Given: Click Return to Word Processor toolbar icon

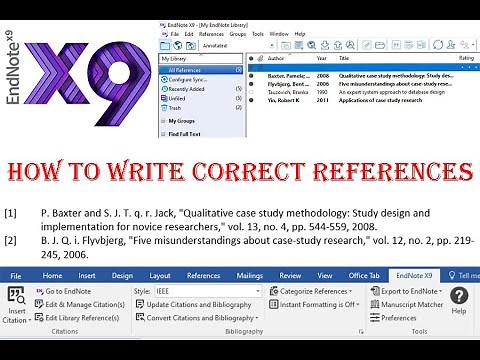Looking at the screenshot, I should [x=421, y=45].
